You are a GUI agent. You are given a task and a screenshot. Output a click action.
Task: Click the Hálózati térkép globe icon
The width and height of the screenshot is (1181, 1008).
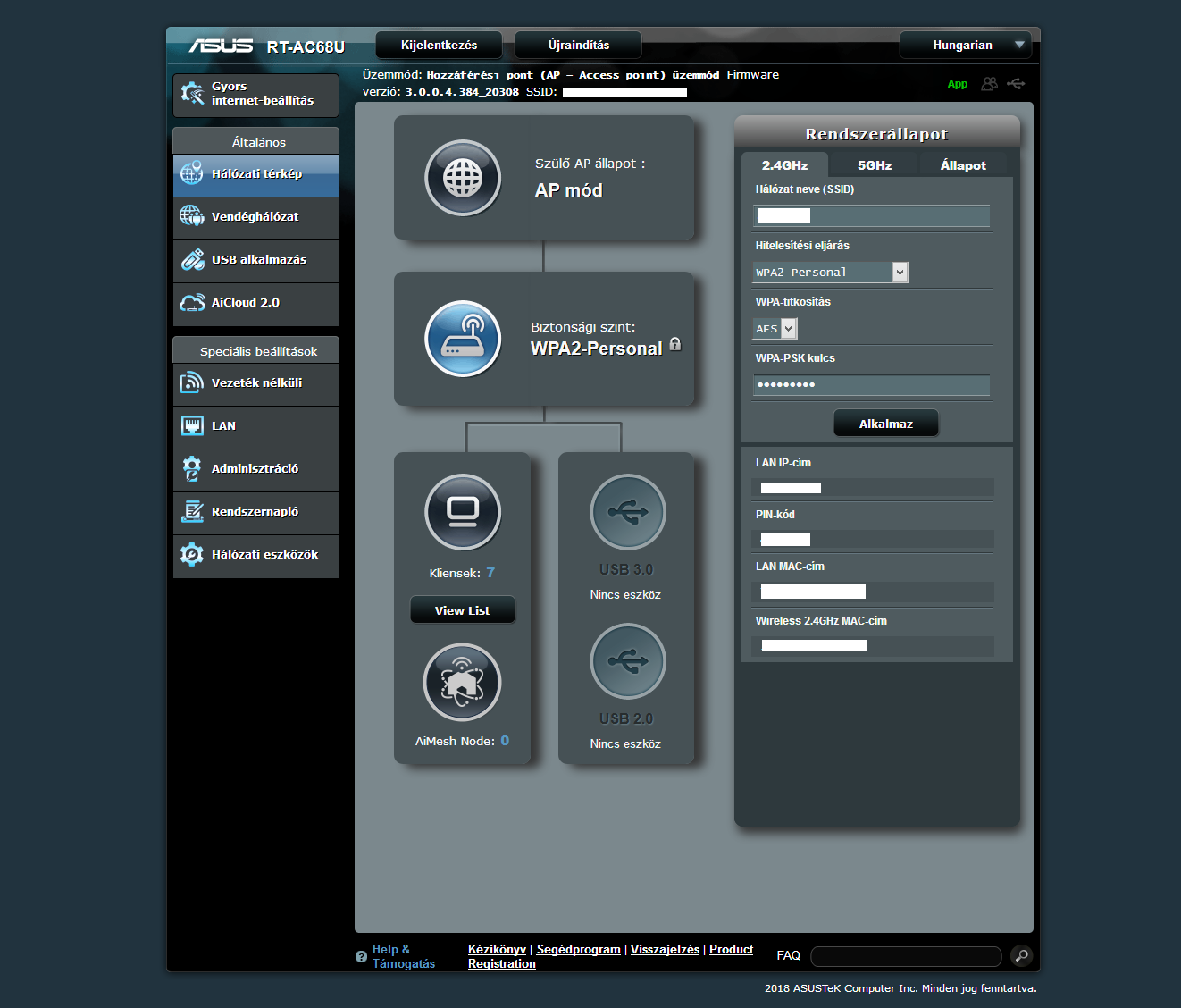(x=192, y=173)
